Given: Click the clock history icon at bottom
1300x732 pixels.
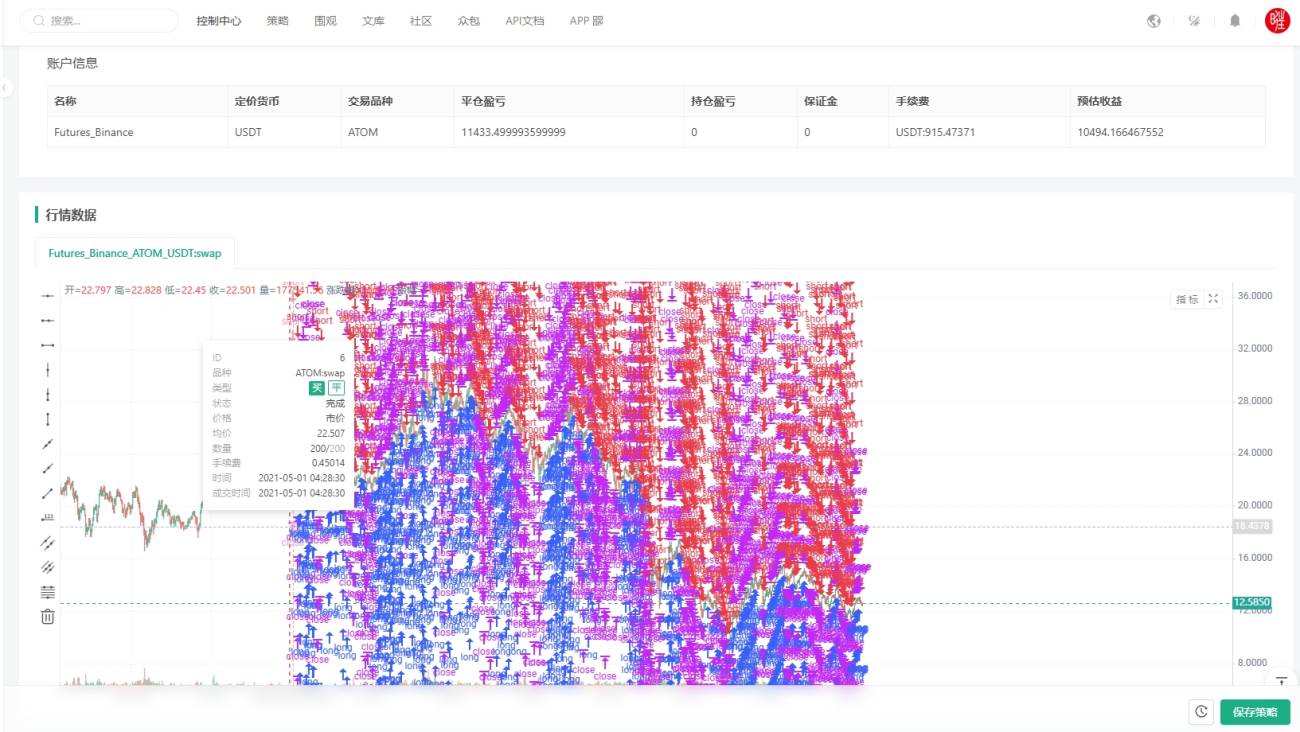Looking at the screenshot, I should (x=1201, y=712).
